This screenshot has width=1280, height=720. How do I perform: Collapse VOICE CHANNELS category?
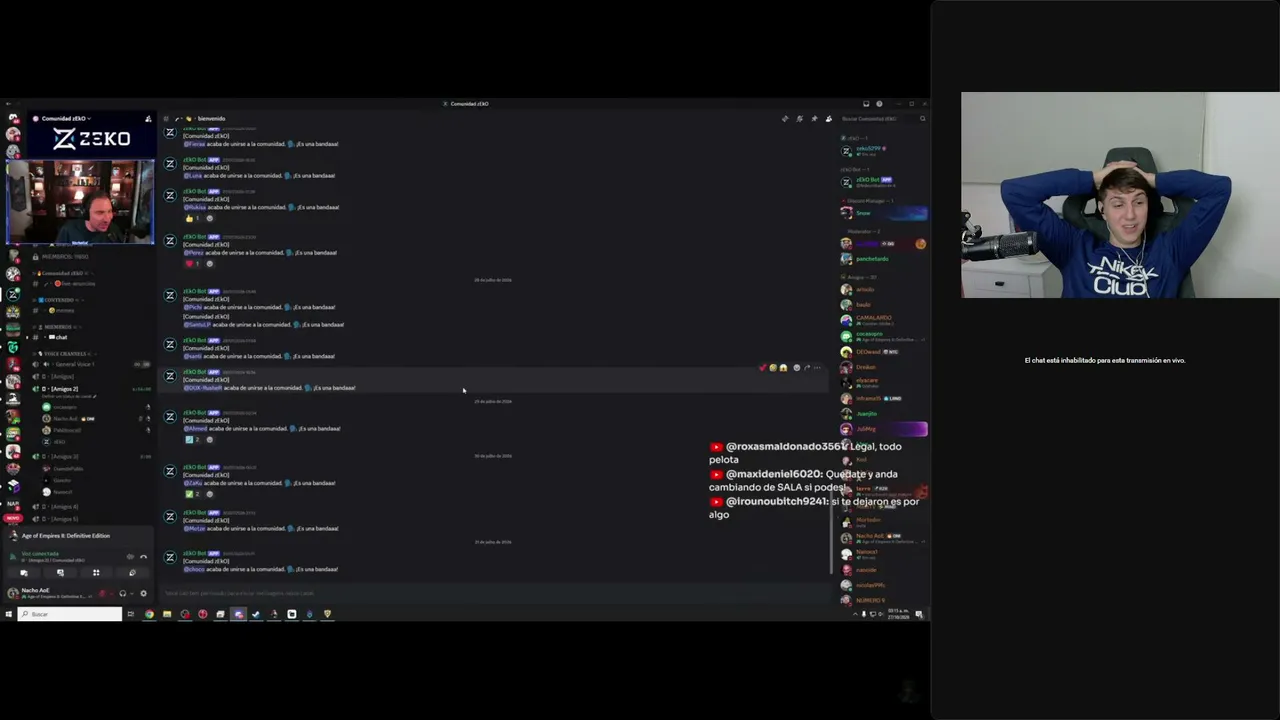coord(68,354)
